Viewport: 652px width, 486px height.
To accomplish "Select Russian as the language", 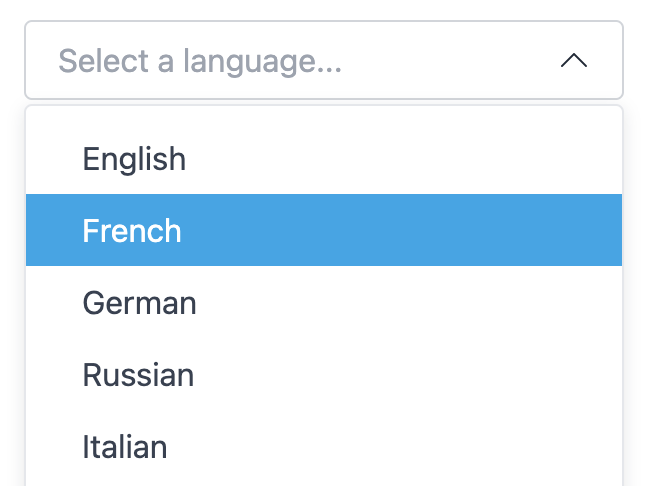I will point(138,375).
